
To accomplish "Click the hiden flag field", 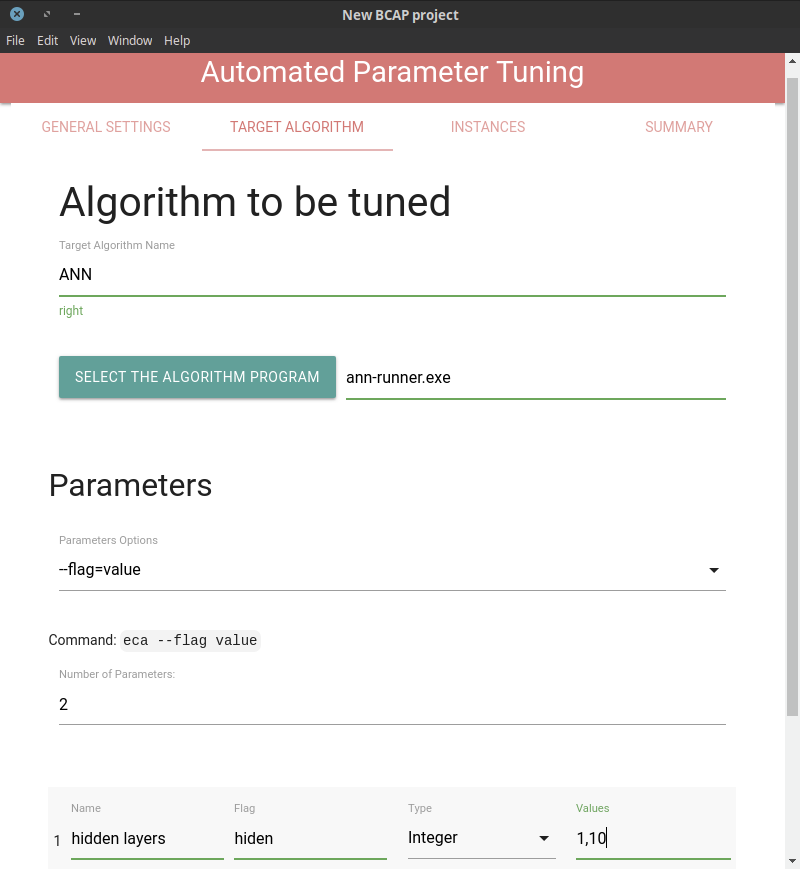I will [310, 839].
